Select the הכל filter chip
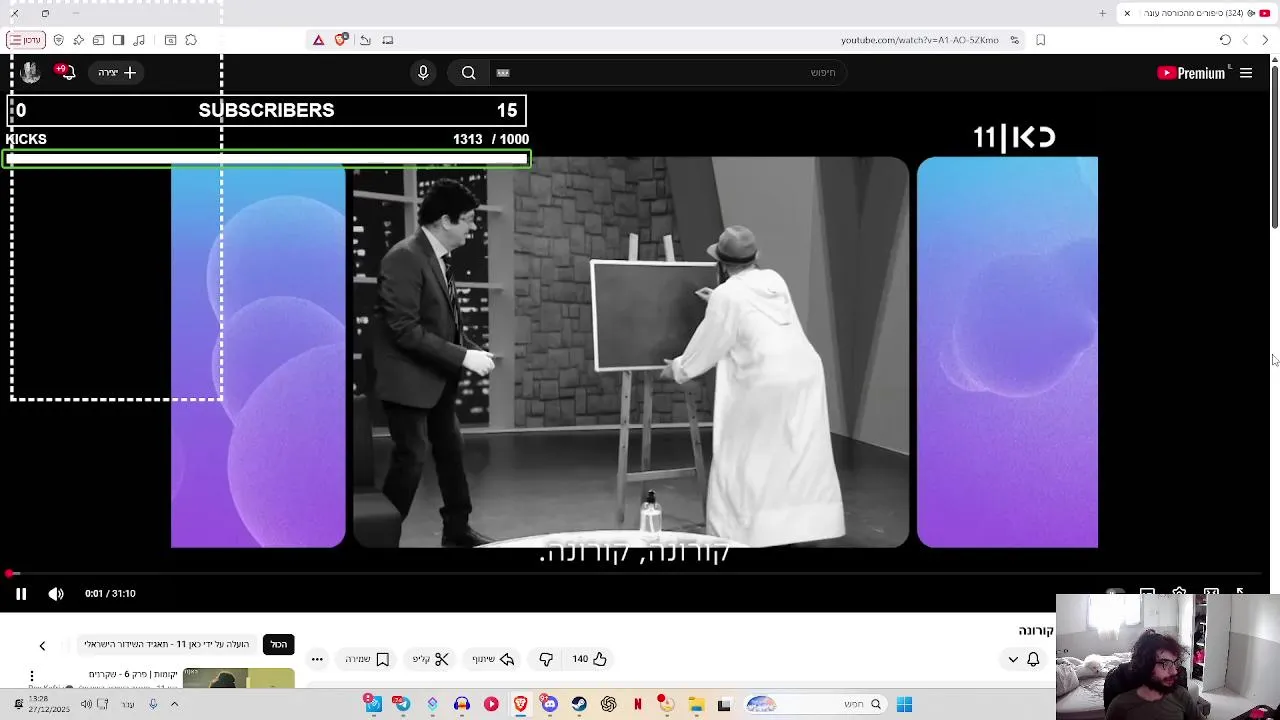 click(279, 644)
